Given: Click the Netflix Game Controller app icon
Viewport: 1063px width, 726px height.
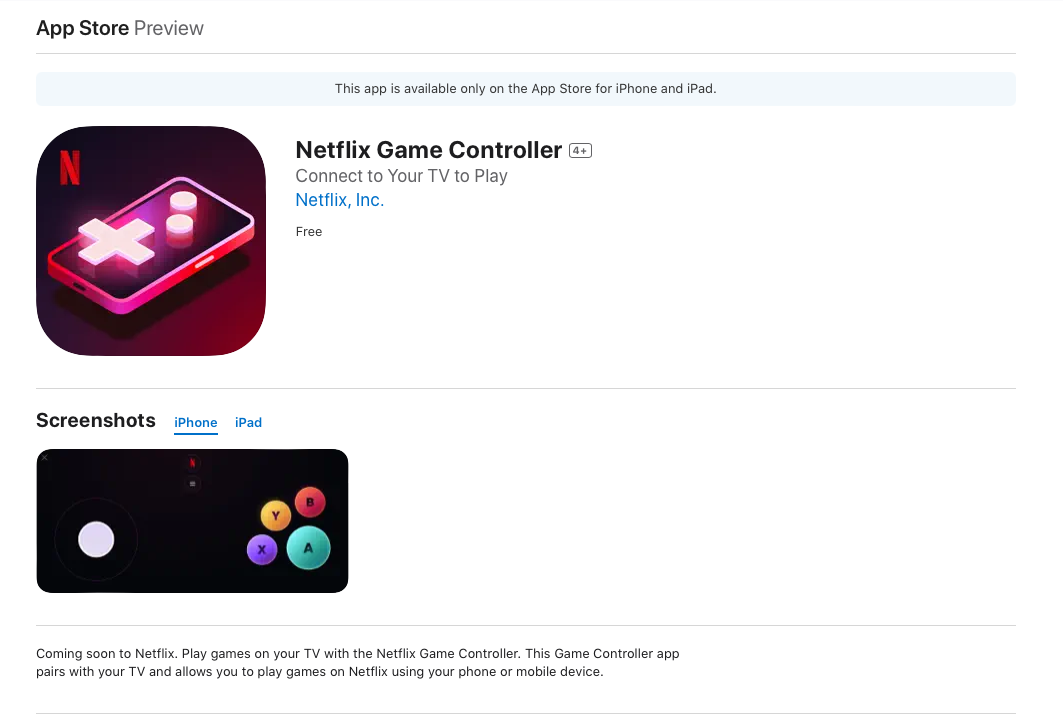Looking at the screenshot, I should pos(150,241).
